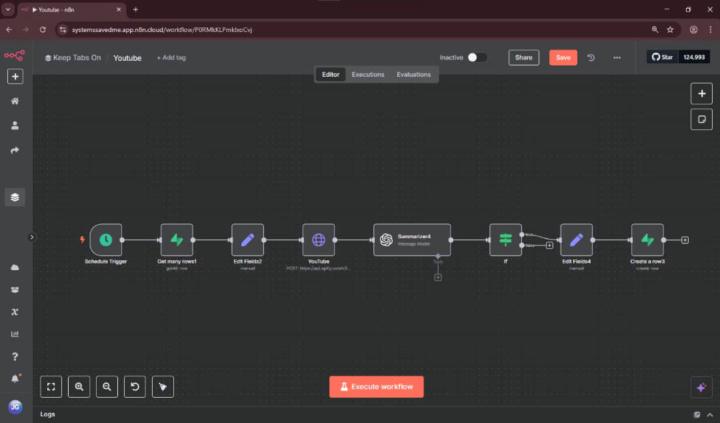Select the Edit Fields4 node
The width and height of the screenshot is (720, 423).
[576, 240]
